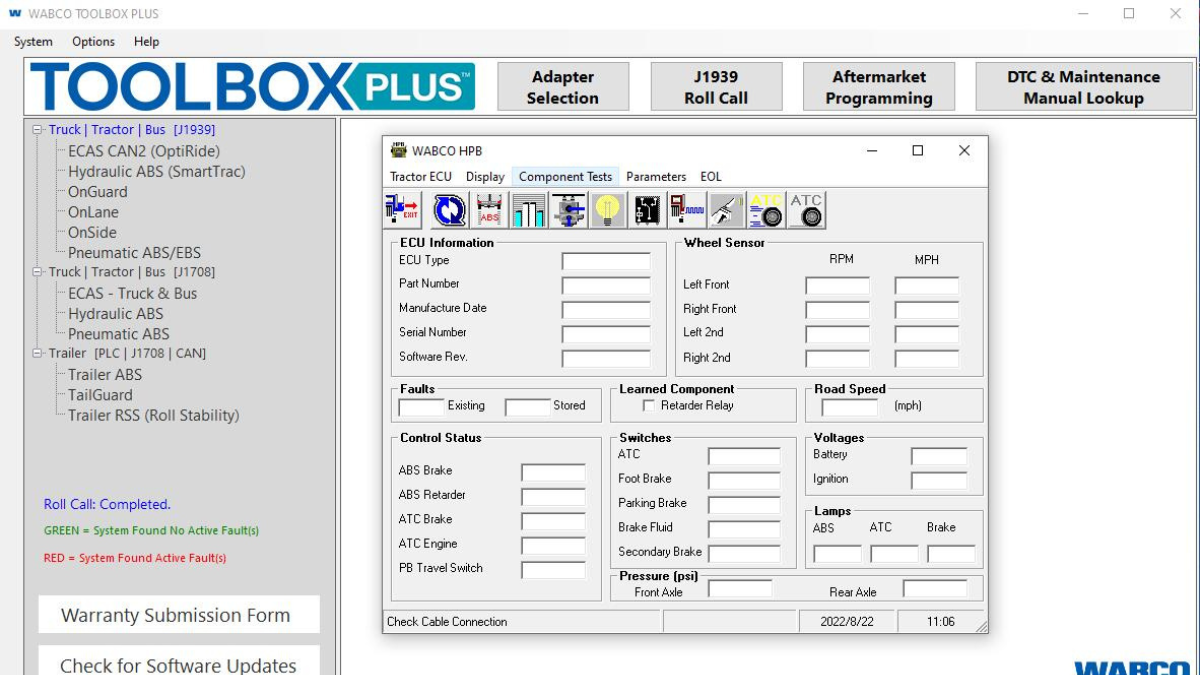The image size is (1200, 675).
Task: Collapse the Trailer PLC J1708 CAN node
Action: pyautogui.click(x=38, y=353)
